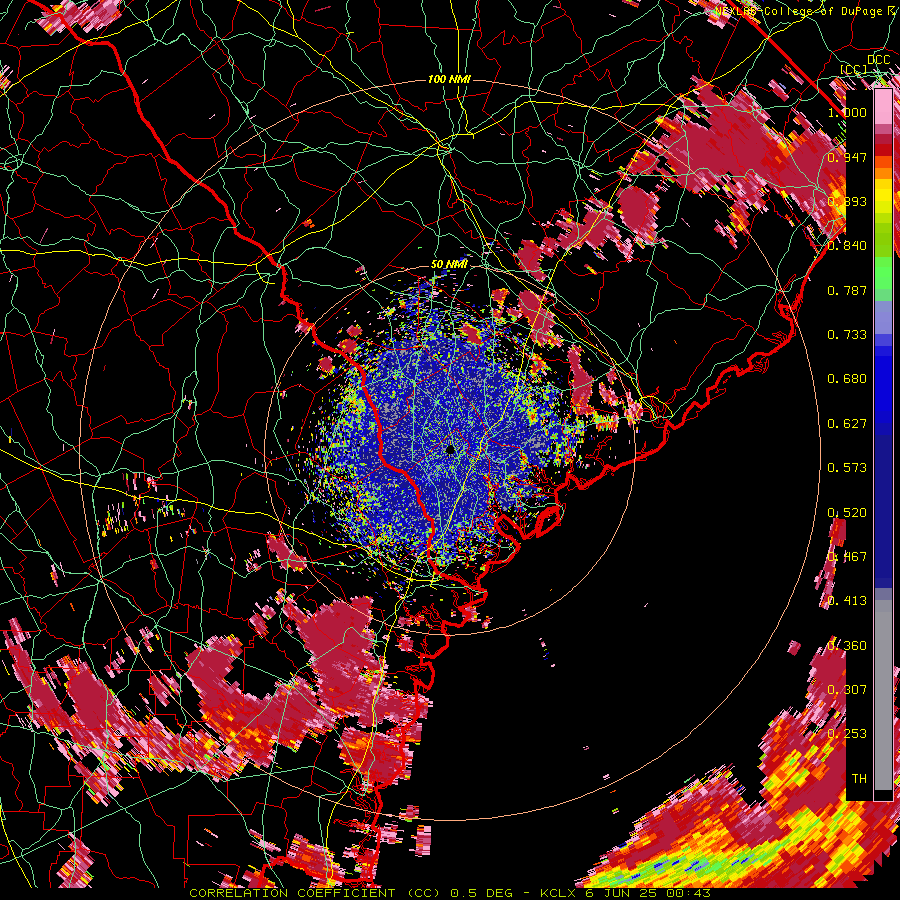900x900 pixels.
Task: Click the 0.253 value on the color scale
Action: point(847,734)
